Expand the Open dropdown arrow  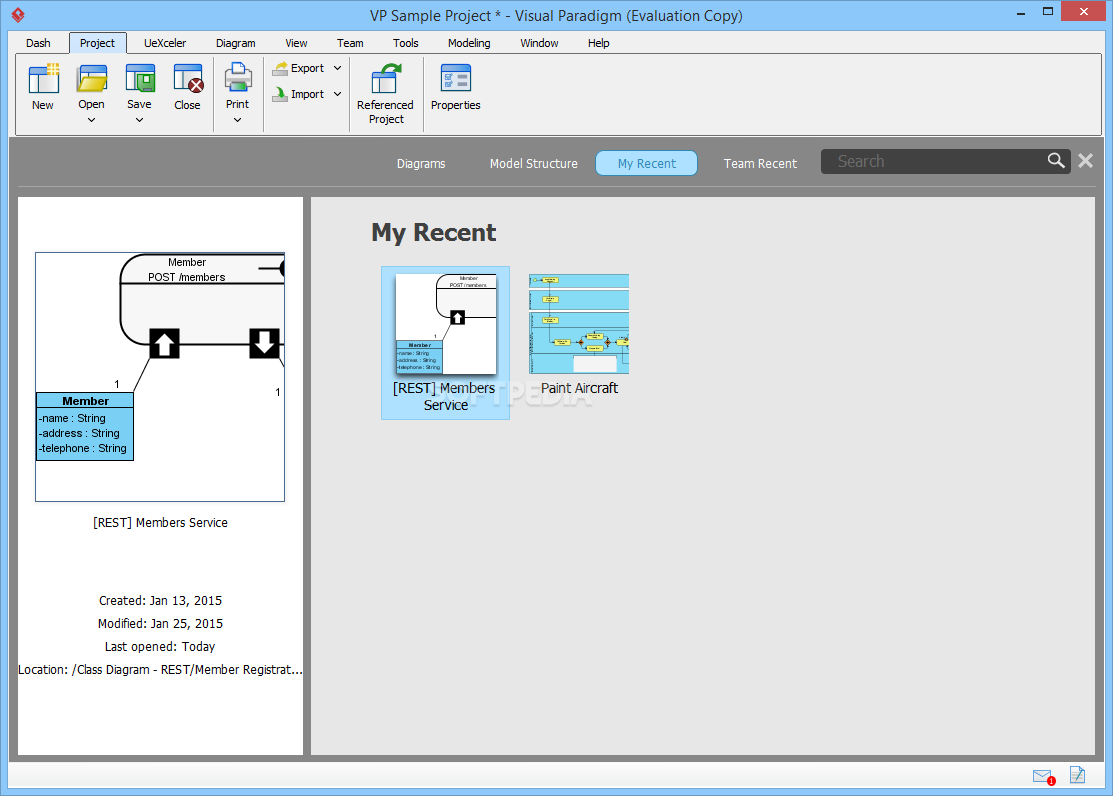pos(92,120)
